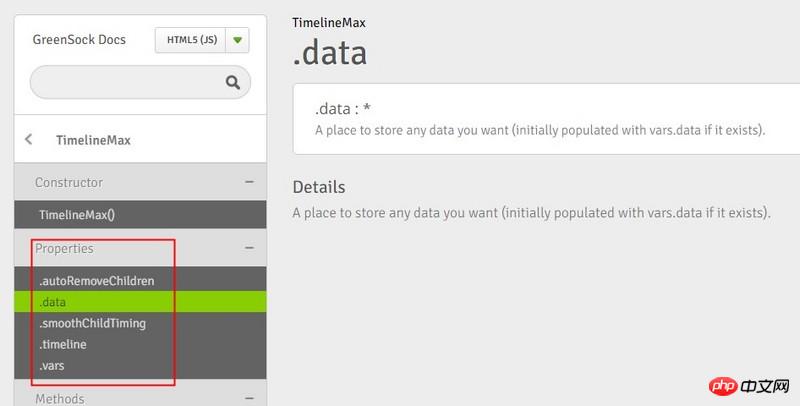The image size is (800, 406).
Task: Open the TimelineMax() constructor entry
Action: [78, 215]
